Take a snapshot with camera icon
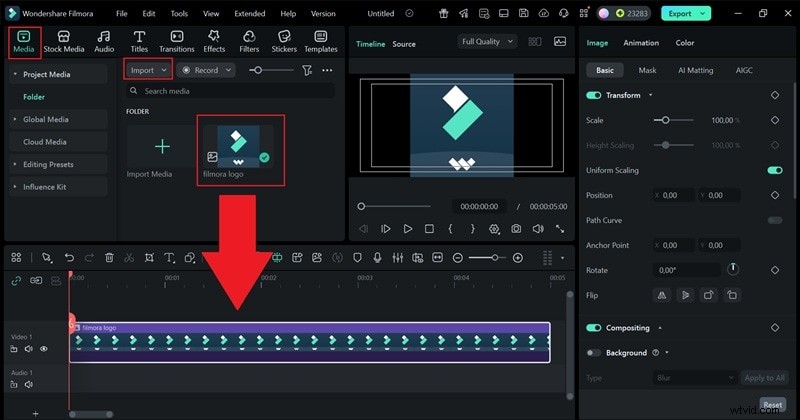800x420 pixels. point(516,229)
